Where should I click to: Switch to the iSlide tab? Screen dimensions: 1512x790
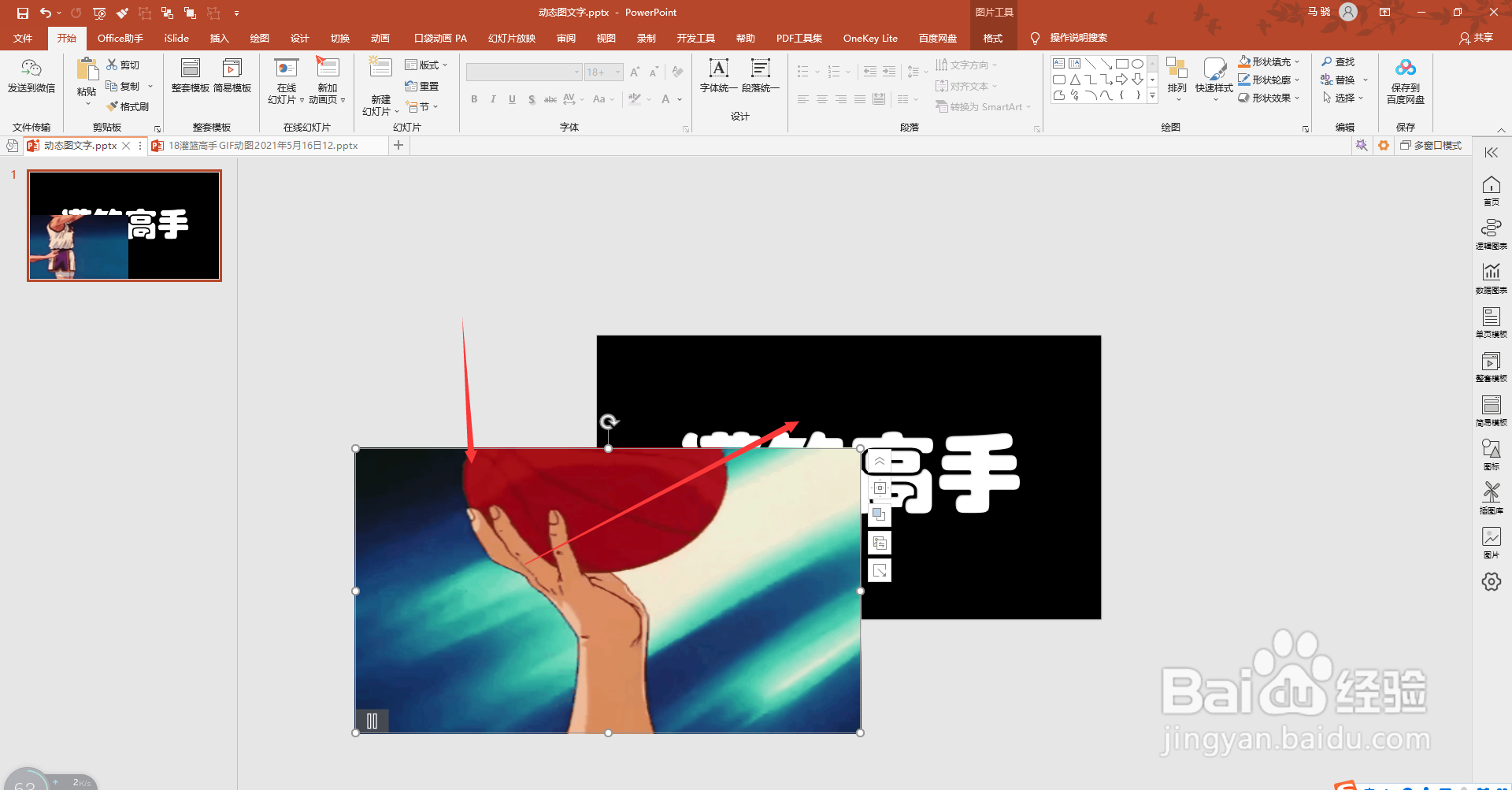pyautogui.click(x=176, y=38)
